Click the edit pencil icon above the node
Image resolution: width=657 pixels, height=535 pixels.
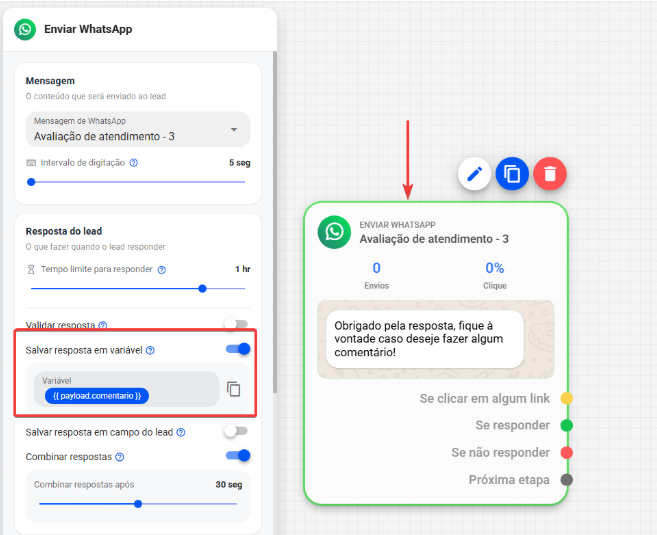(x=474, y=174)
